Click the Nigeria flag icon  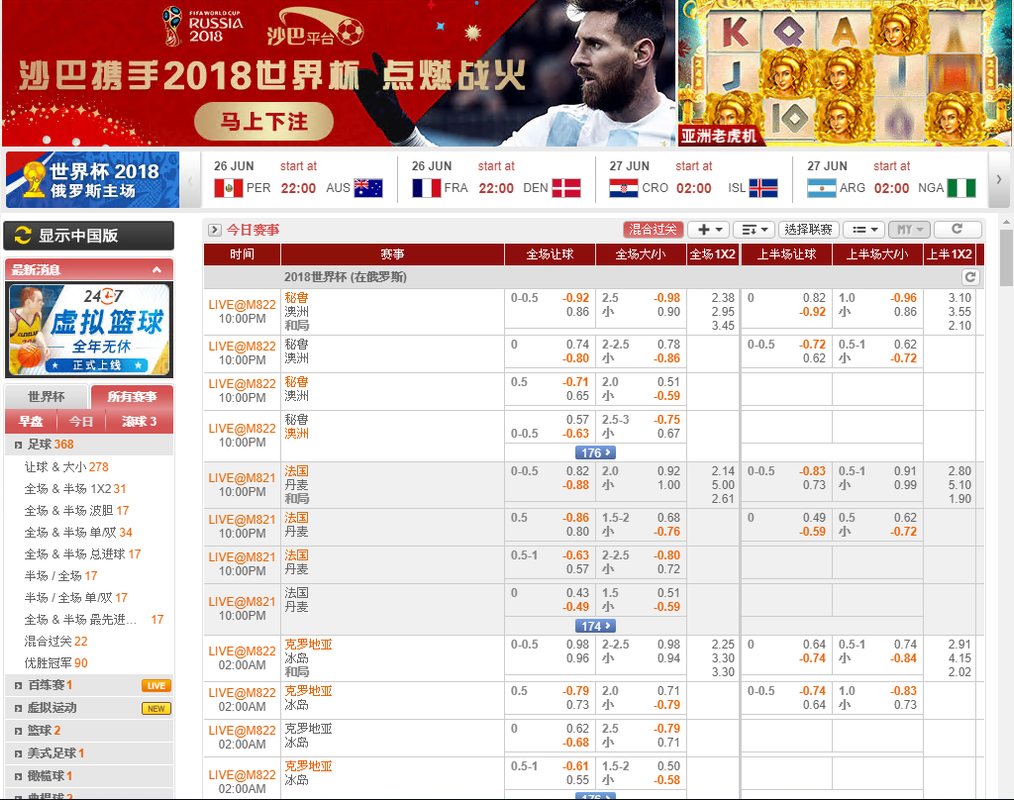pyautogui.click(x=961, y=188)
